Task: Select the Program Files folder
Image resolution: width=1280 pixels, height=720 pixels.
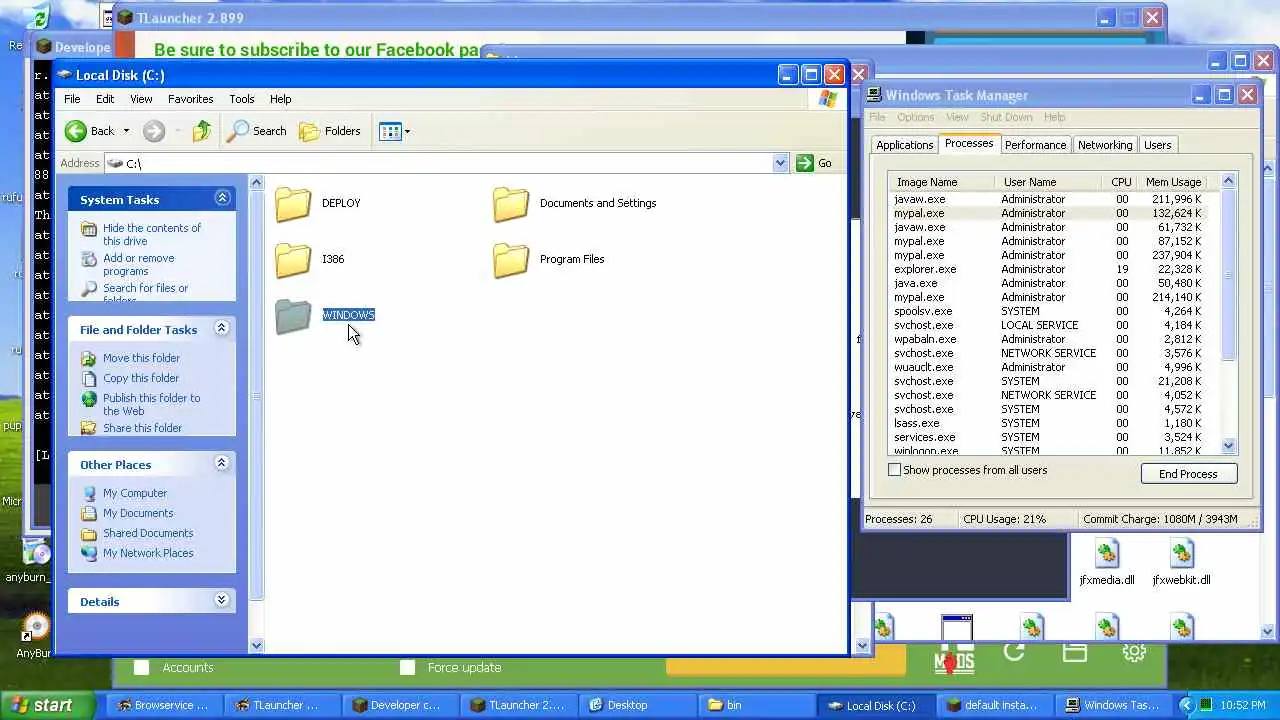Action: (x=549, y=259)
